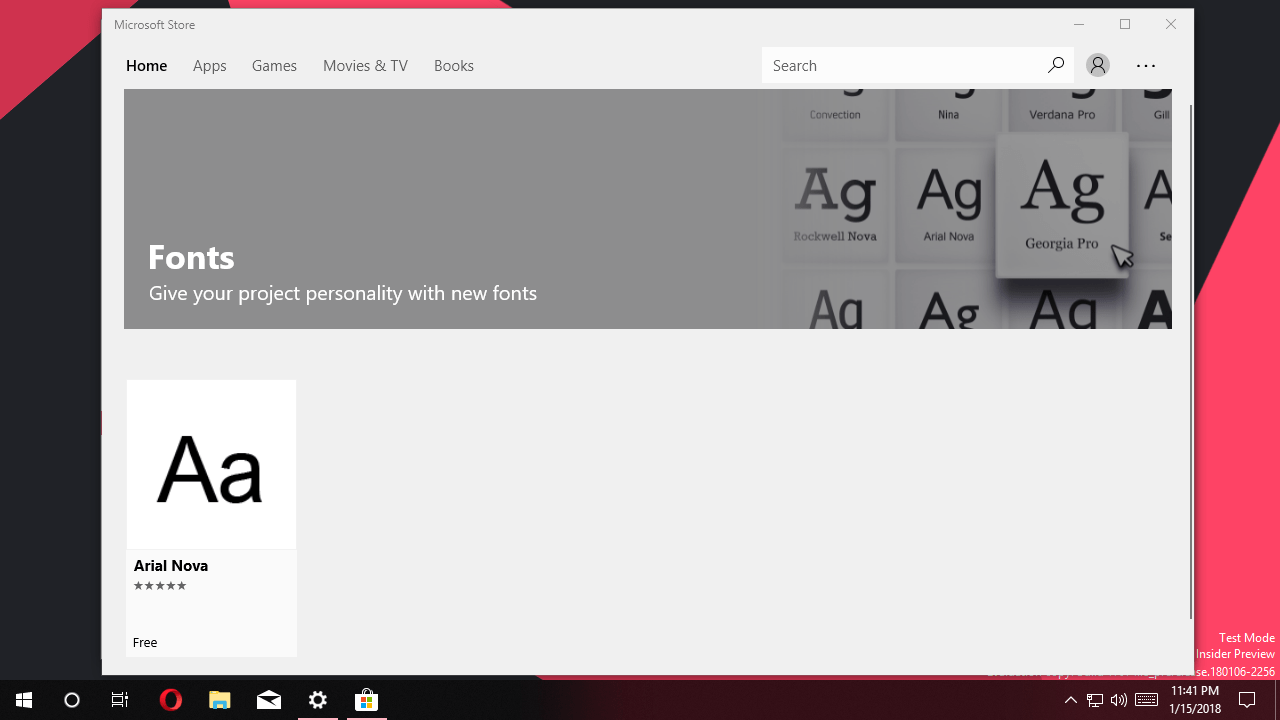Open the network status icon in the tray
Viewport: 1280px width, 720px height.
point(1095,700)
